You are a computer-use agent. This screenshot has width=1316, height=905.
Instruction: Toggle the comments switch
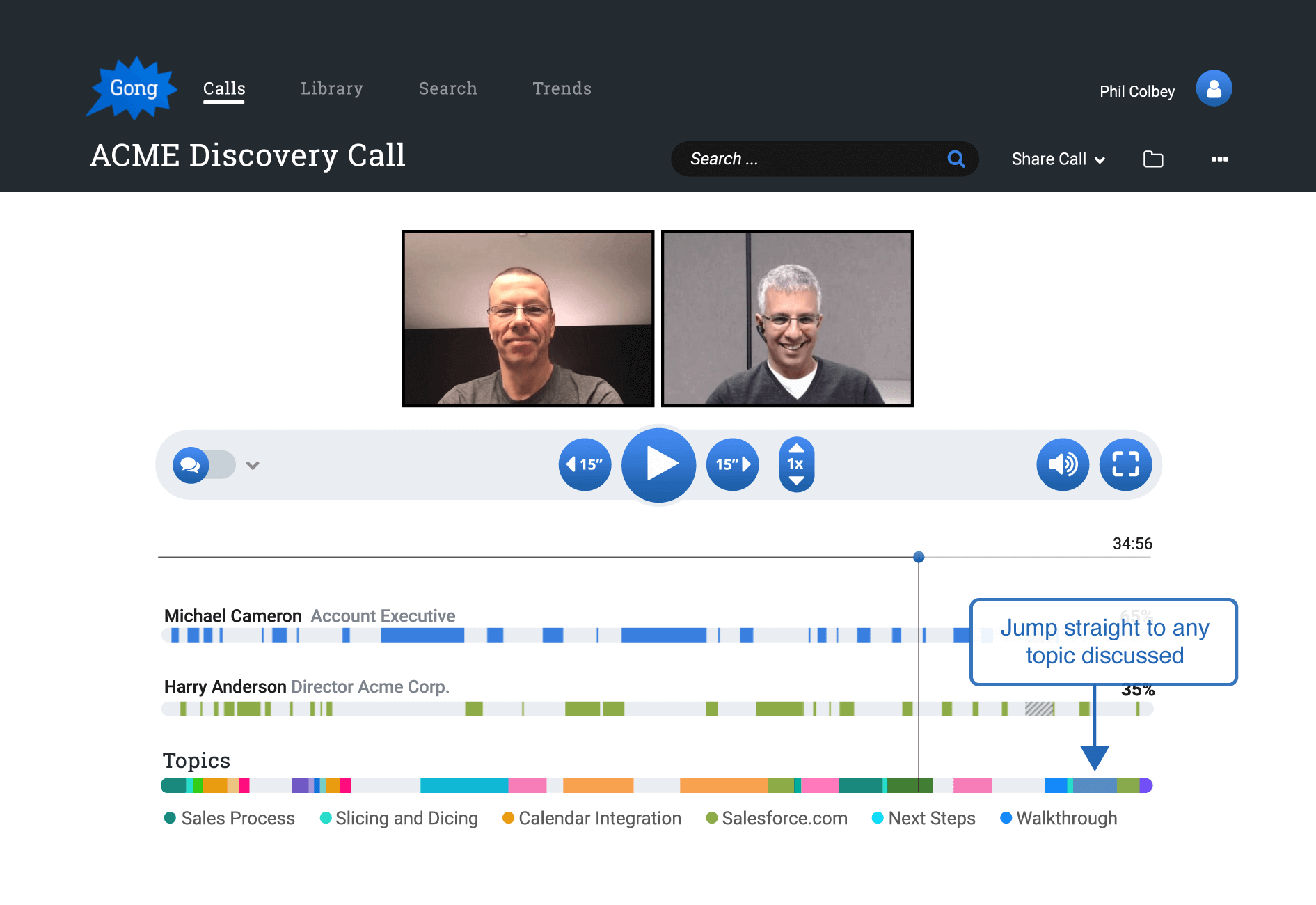[x=204, y=464]
